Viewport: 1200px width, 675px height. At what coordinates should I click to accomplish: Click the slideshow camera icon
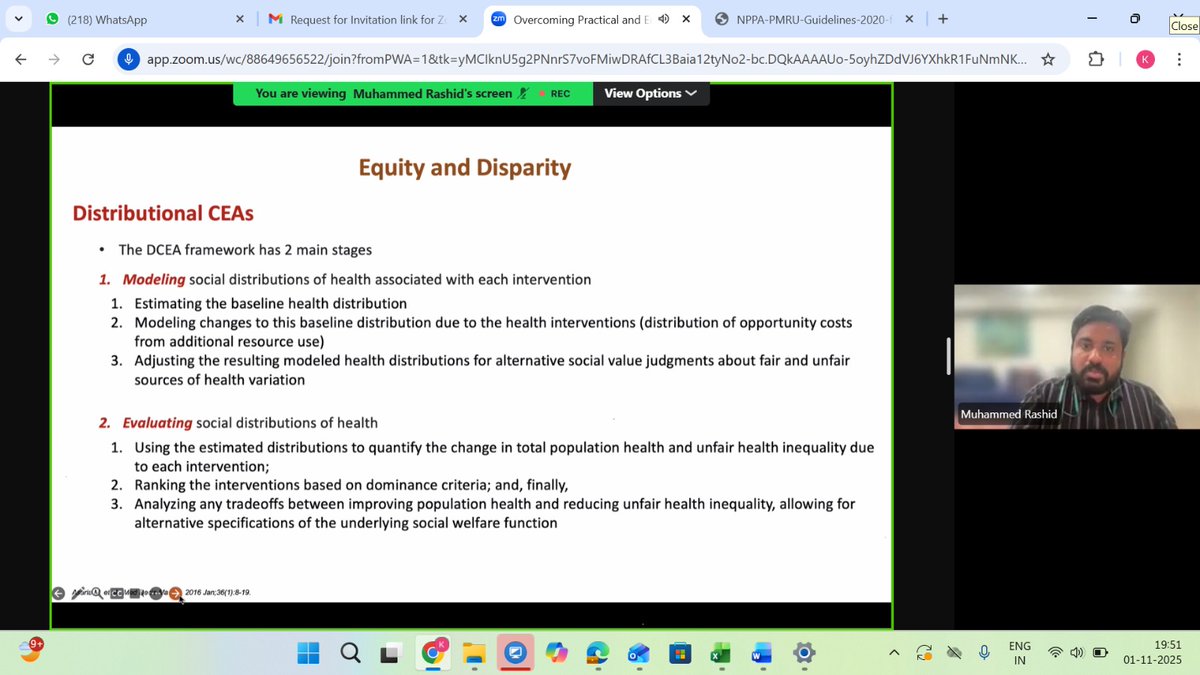click(x=136, y=593)
